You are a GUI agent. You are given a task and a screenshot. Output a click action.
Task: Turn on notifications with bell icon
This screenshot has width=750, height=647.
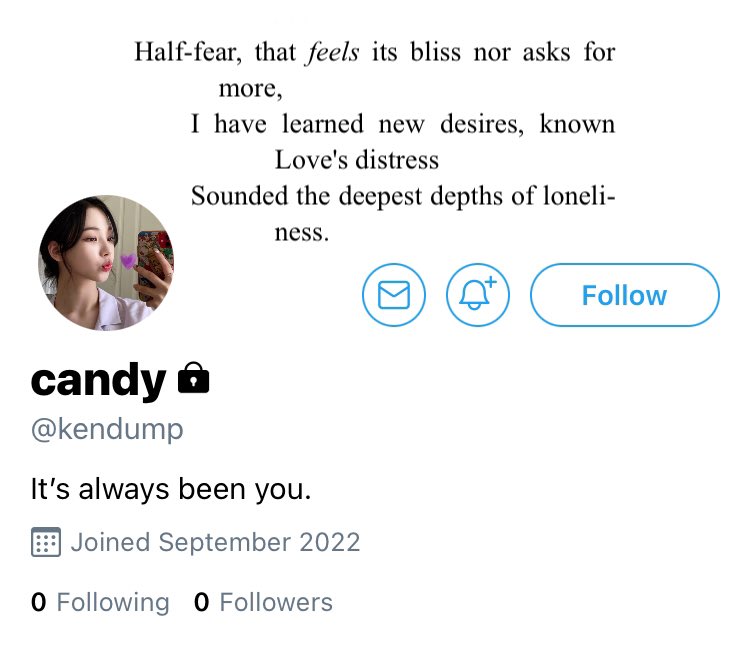477,295
